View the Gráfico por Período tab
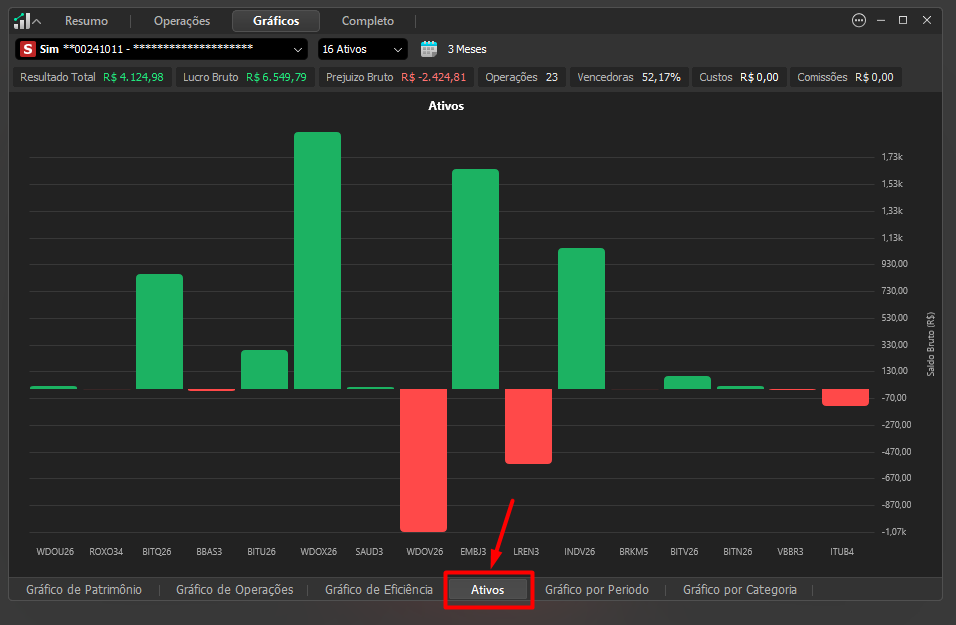 click(597, 590)
